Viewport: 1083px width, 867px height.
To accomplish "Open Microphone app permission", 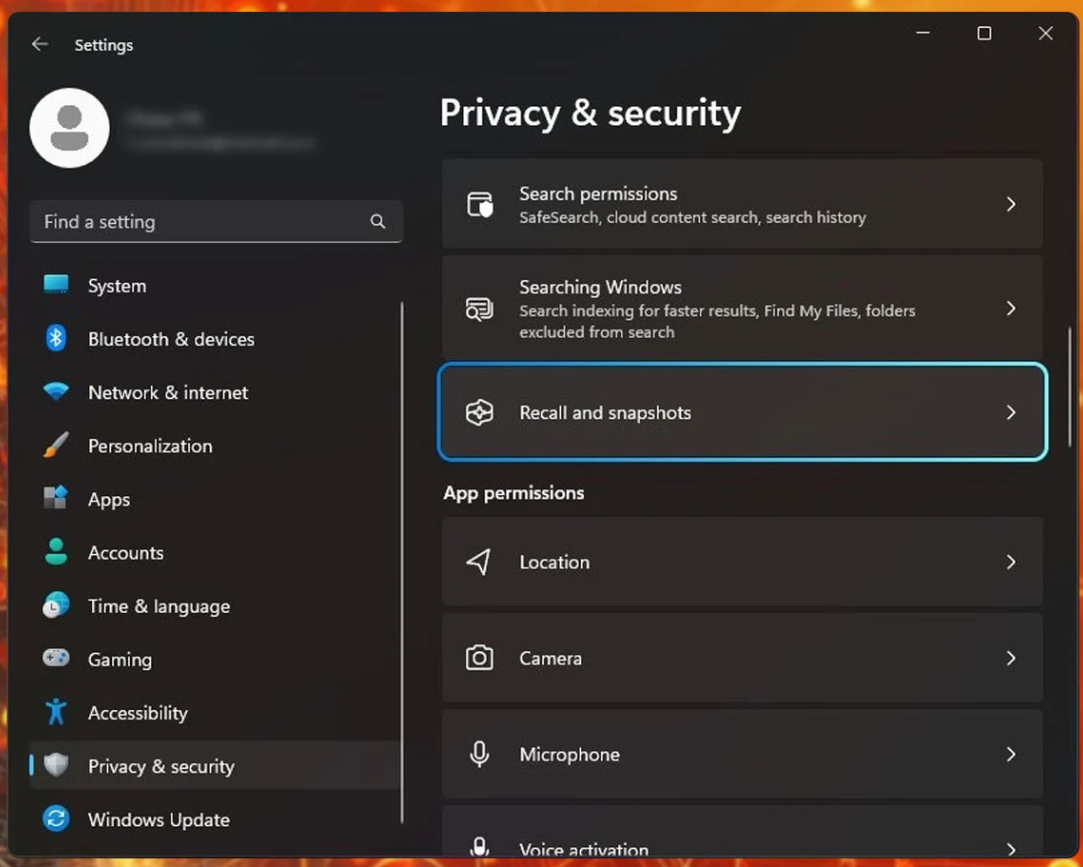I will point(742,754).
